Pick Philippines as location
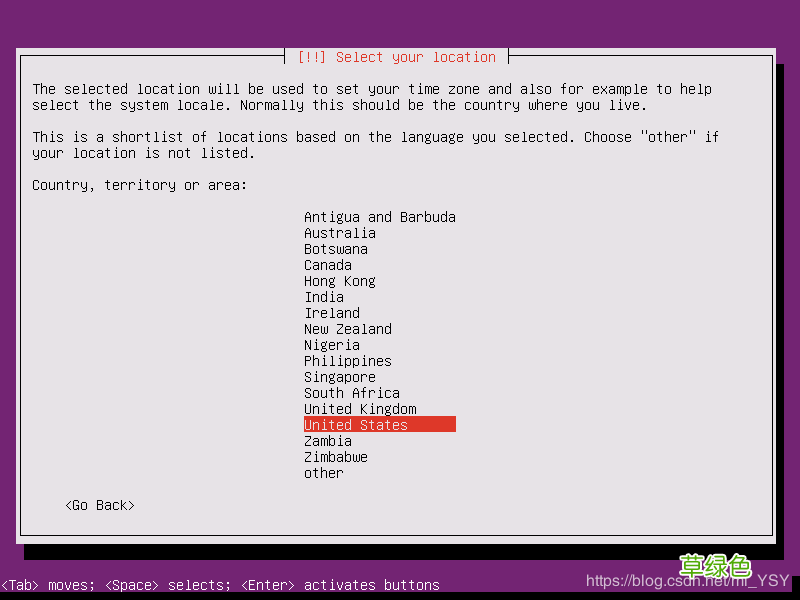Viewport: 800px width, 600px height. point(348,361)
